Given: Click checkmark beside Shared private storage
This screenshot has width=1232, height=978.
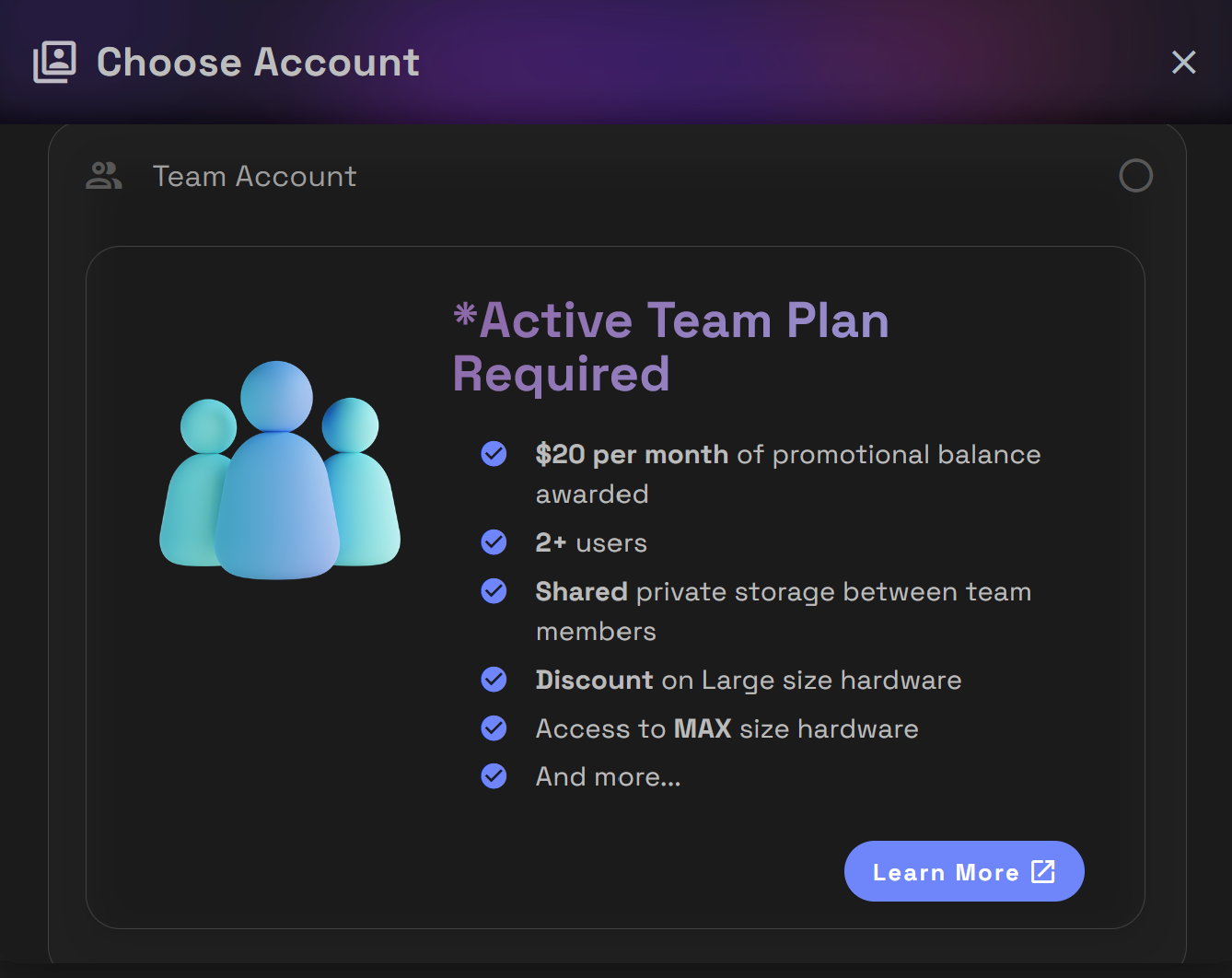Looking at the screenshot, I should pyautogui.click(x=494, y=591).
